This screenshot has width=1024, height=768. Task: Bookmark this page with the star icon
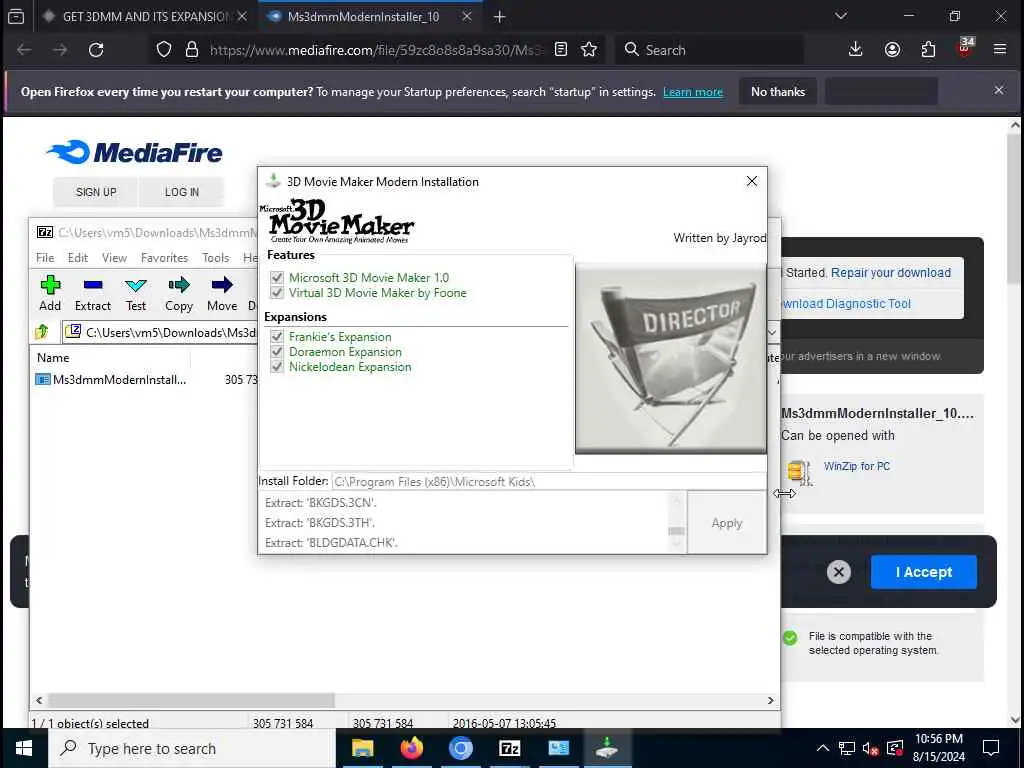pyautogui.click(x=589, y=50)
